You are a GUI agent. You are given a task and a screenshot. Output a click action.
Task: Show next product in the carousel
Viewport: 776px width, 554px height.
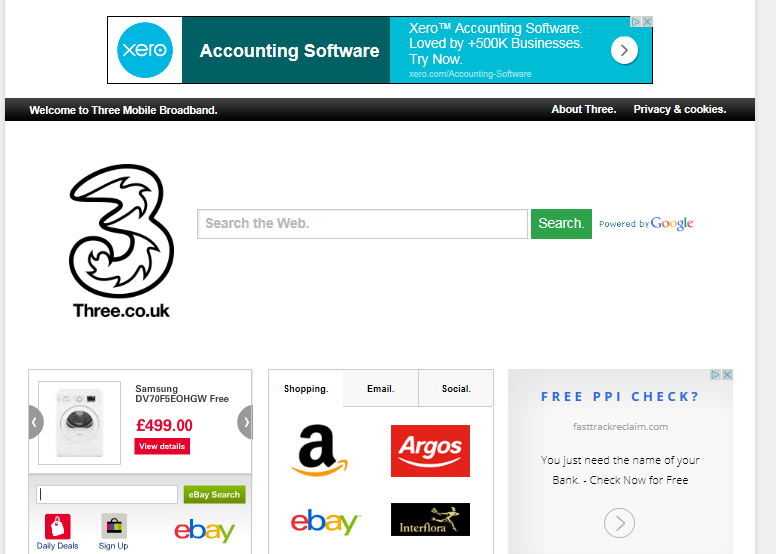(245, 422)
